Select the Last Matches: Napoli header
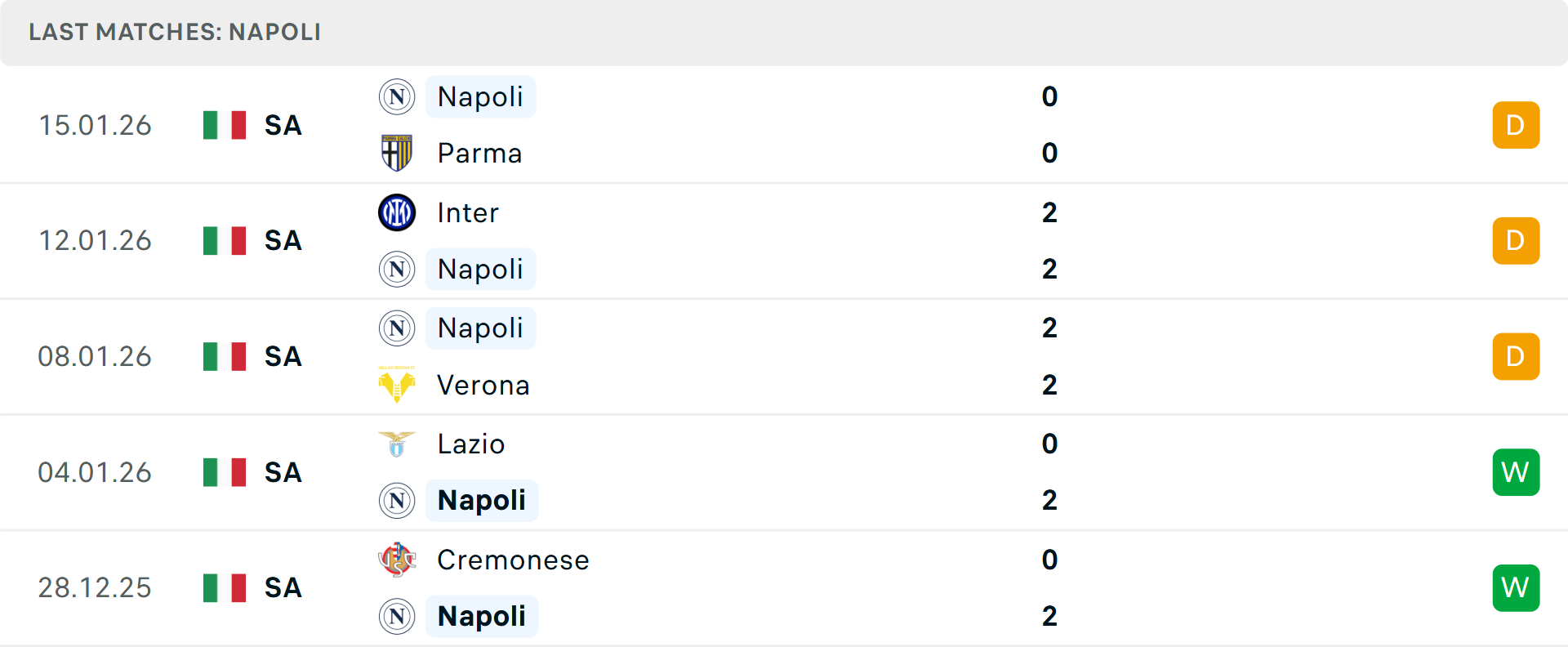The image size is (1568, 647). 175,32
